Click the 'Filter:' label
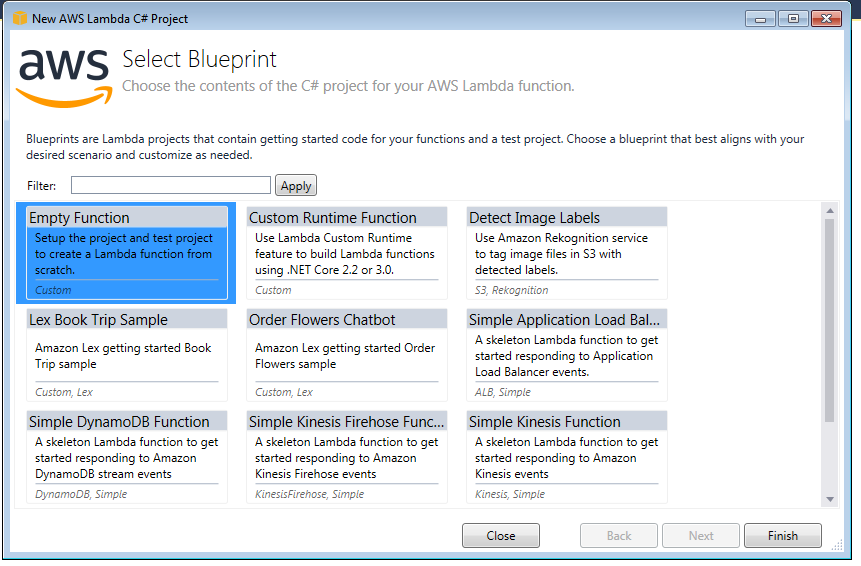This screenshot has height=566, width=861. click(42, 186)
